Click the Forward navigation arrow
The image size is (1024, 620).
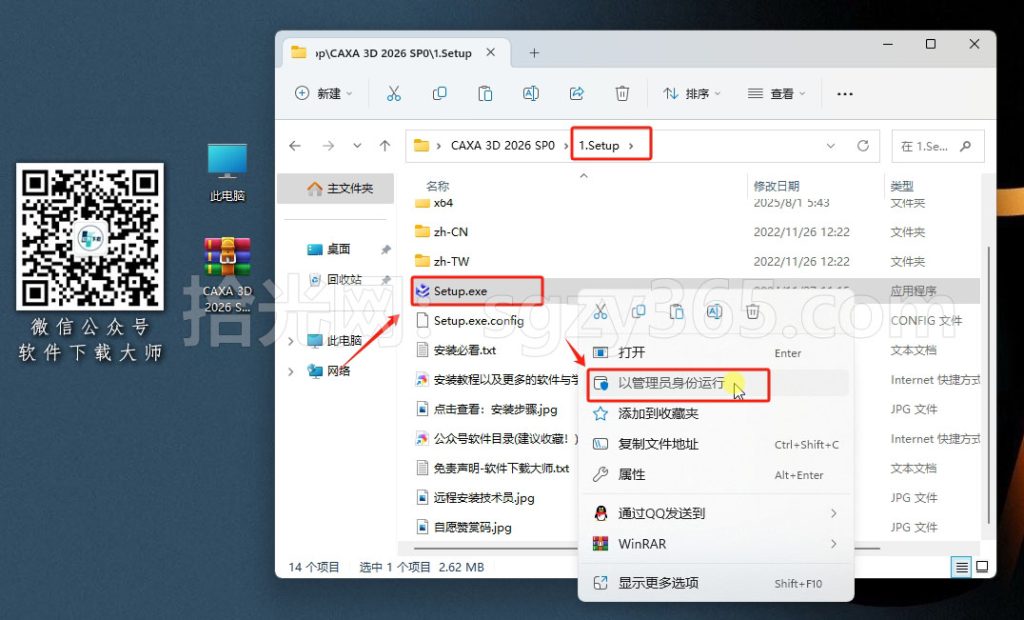328,146
